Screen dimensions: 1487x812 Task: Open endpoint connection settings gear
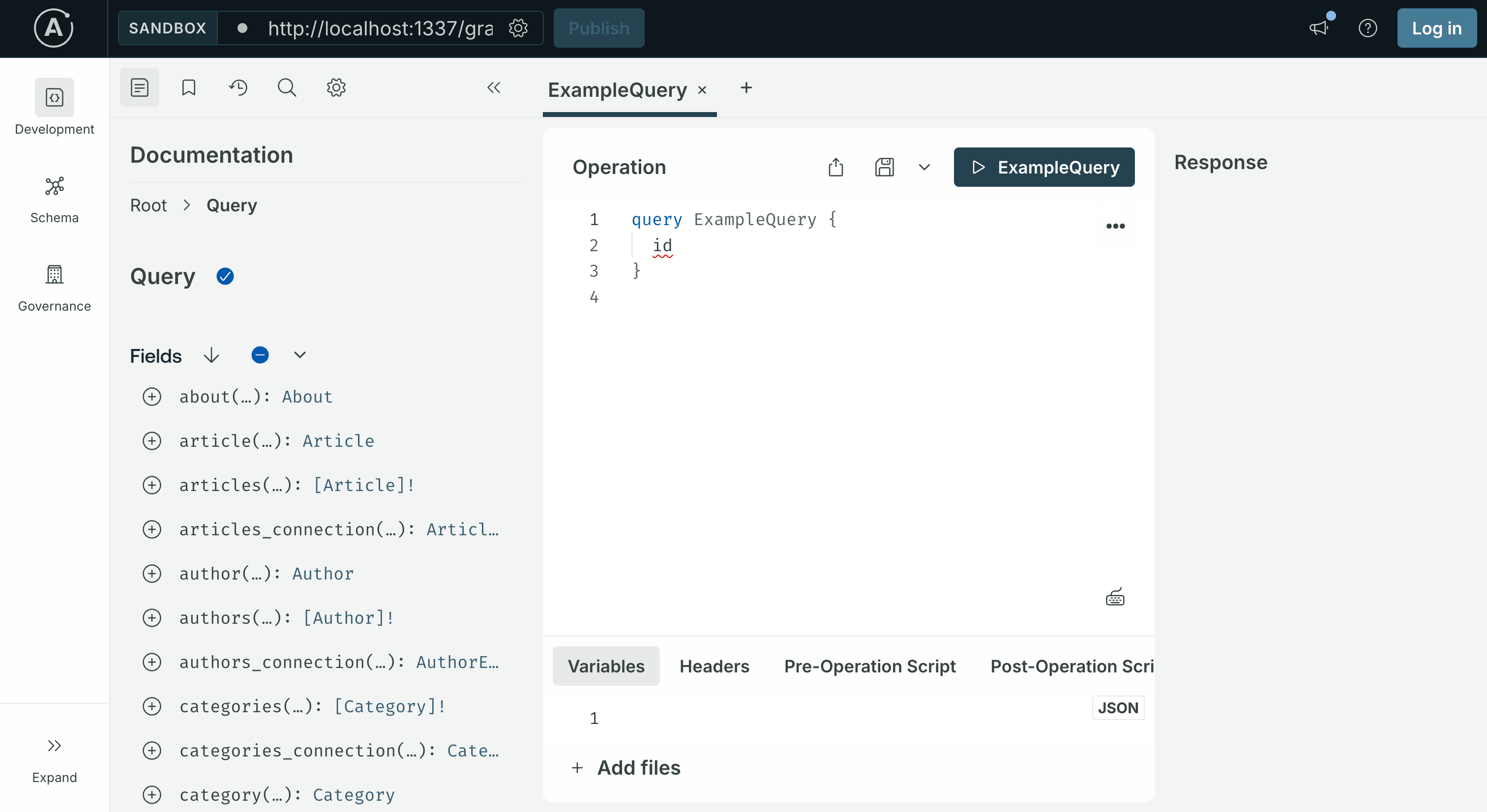pyautogui.click(x=518, y=28)
